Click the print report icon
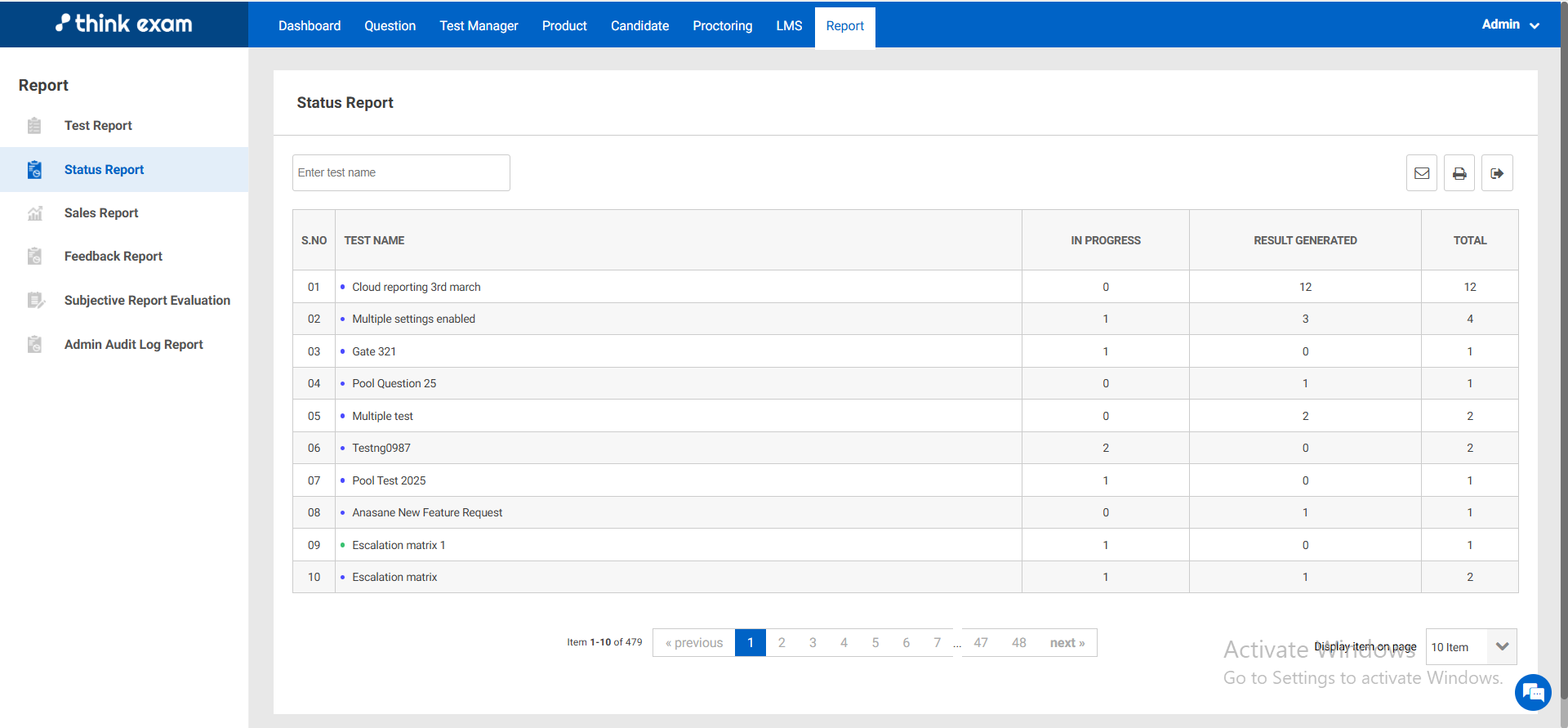 1459,173
